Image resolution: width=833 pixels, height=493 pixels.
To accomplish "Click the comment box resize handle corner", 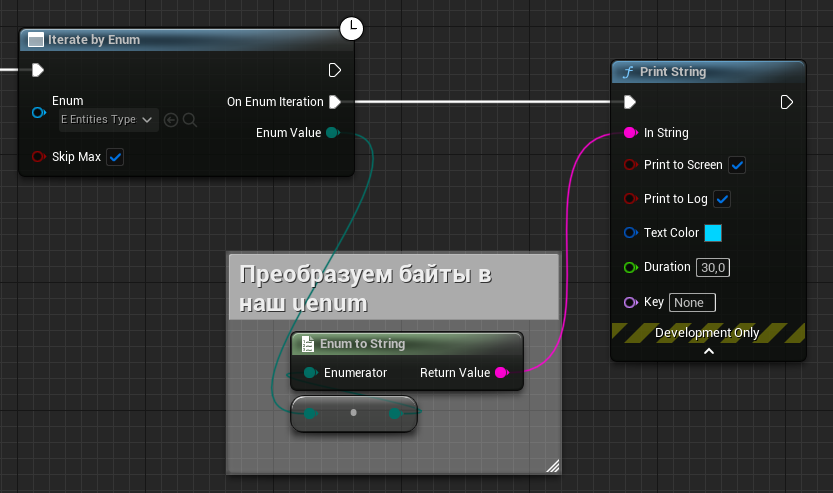I will pyautogui.click(x=552, y=465).
